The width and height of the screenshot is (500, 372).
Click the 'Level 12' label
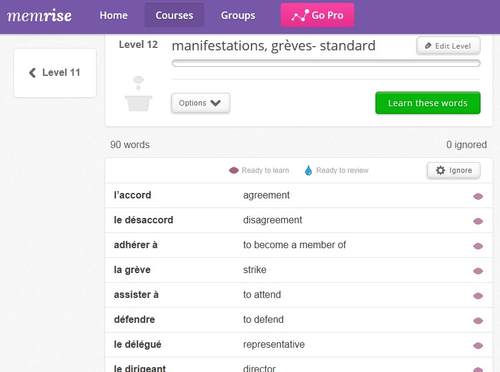coord(138,45)
